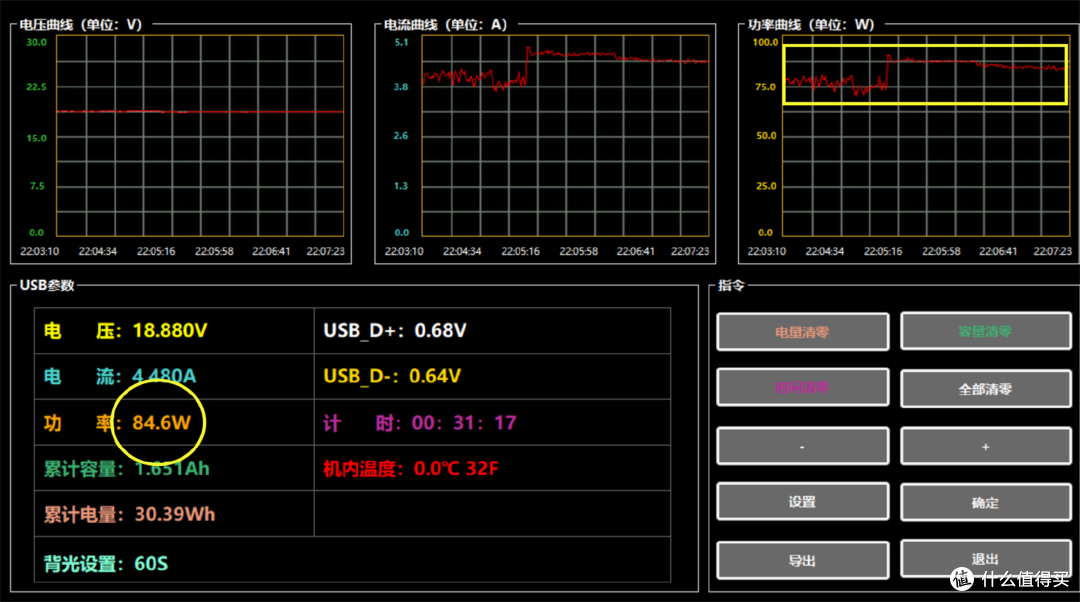Click the 50.0 label on power axis

click(766, 136)
